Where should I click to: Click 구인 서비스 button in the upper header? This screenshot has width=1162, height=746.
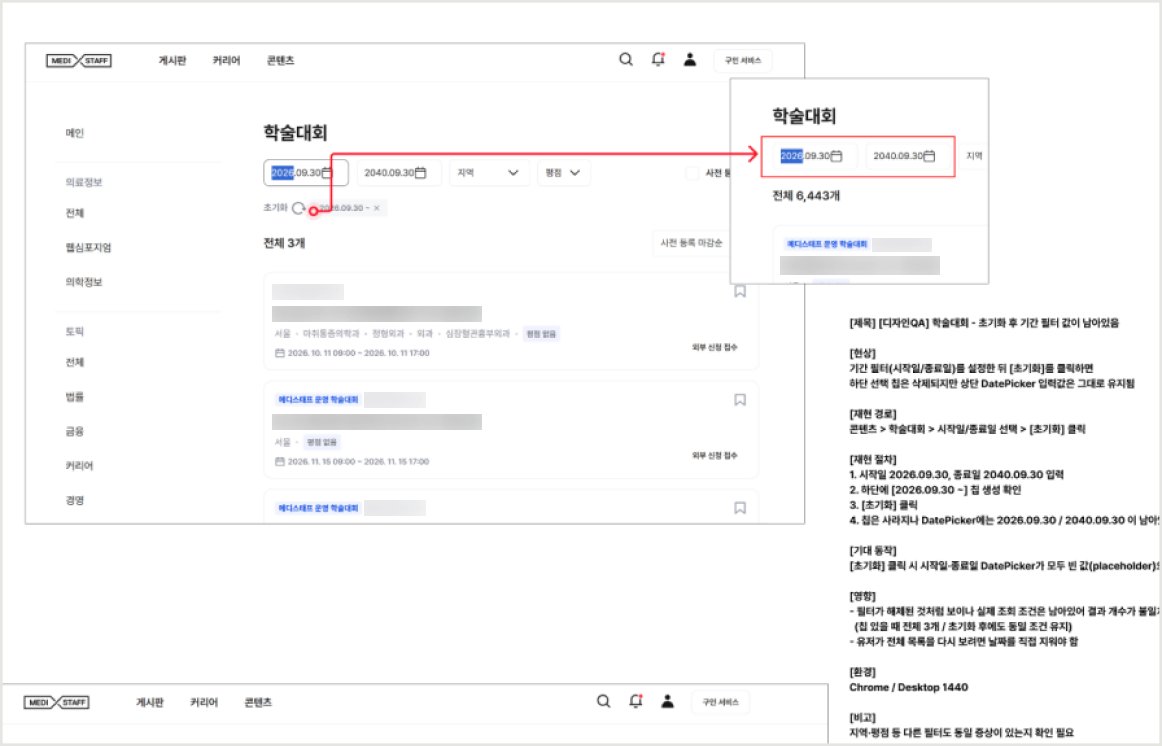coord(743,60)
